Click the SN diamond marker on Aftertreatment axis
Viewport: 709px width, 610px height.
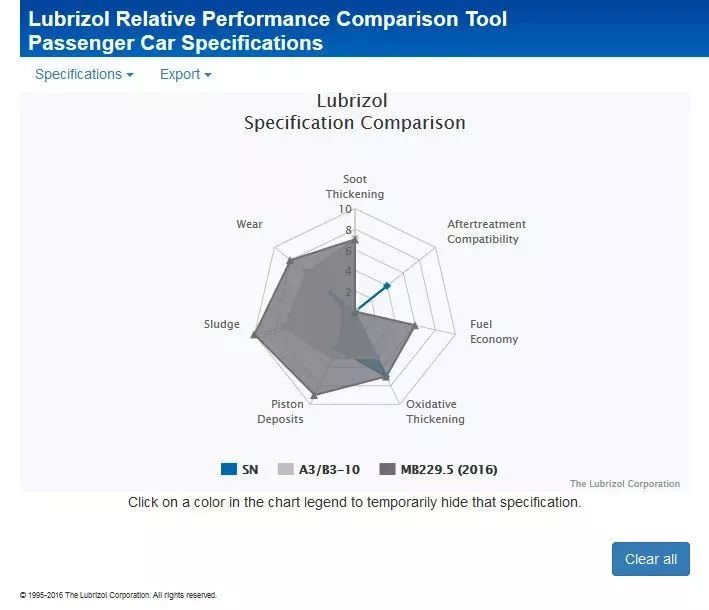(386, 286)
